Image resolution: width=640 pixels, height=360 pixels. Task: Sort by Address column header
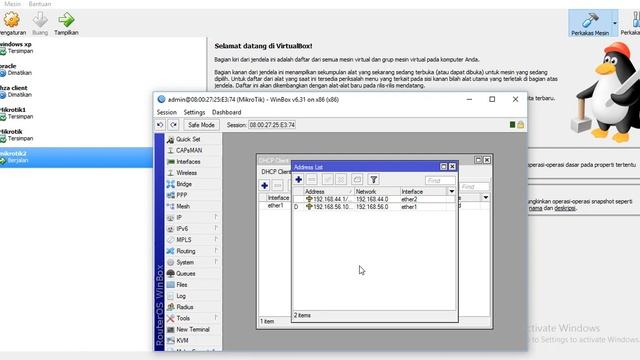point(328,191)
